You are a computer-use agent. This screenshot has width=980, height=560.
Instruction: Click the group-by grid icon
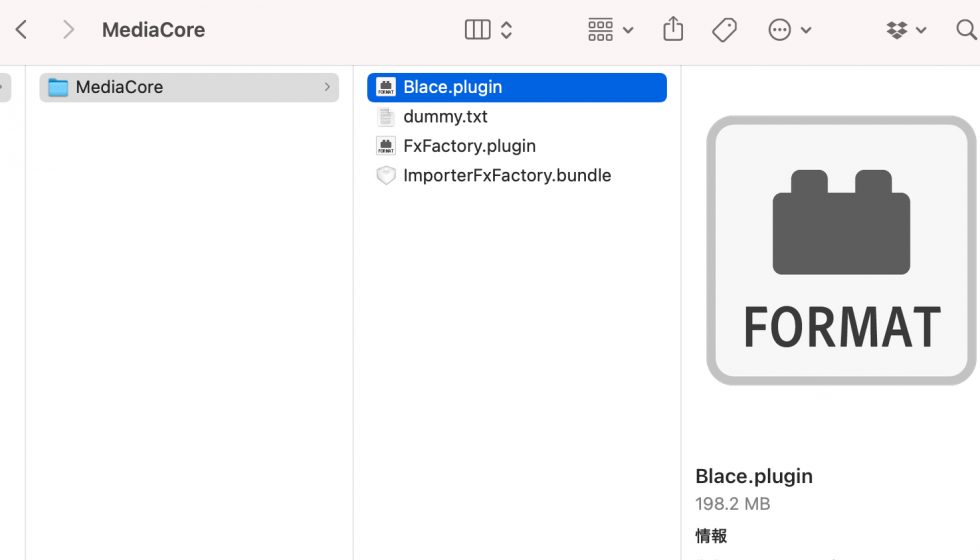click(601, 29)
